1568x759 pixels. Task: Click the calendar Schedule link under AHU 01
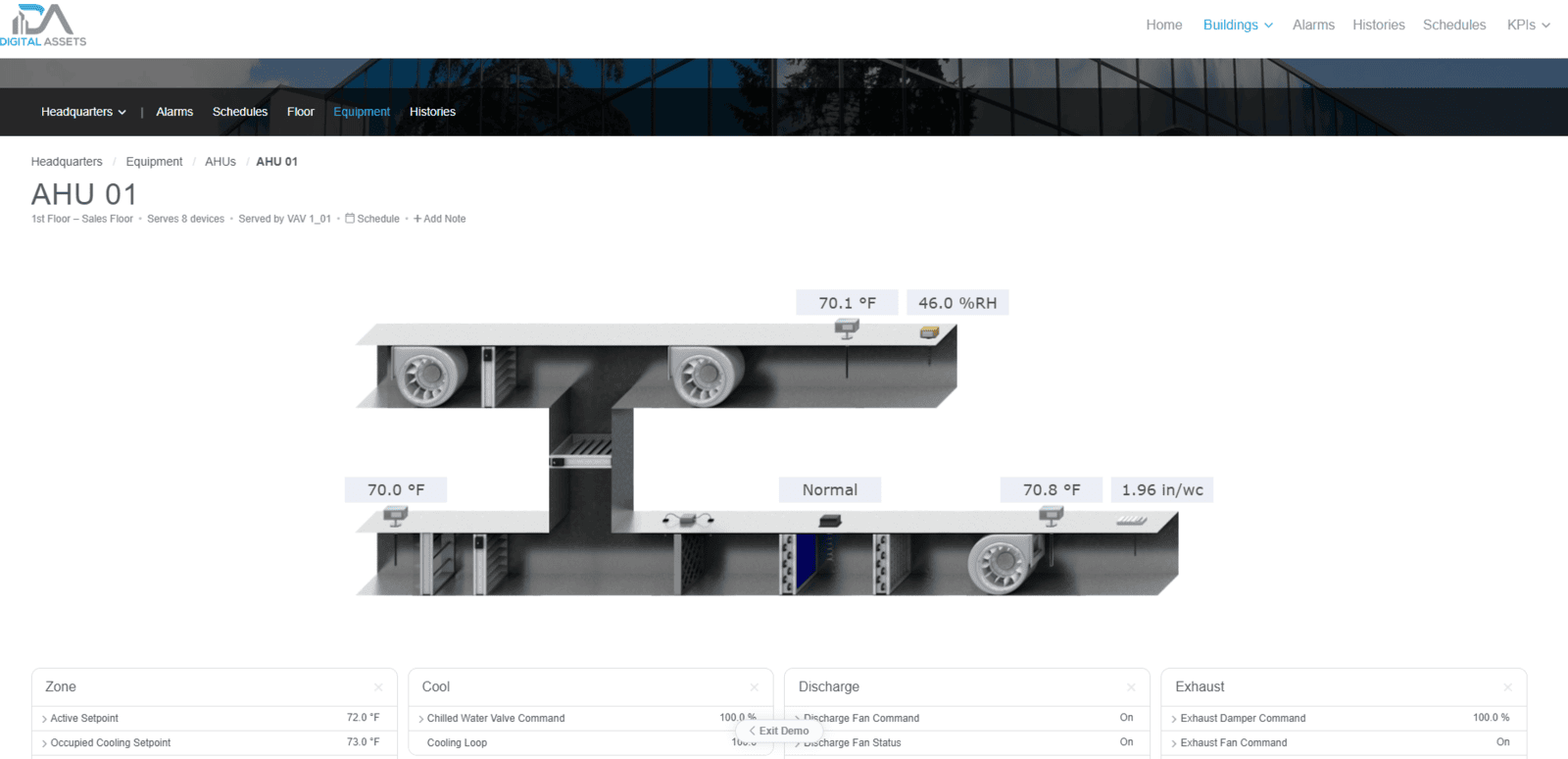click(x=372, y=219)
